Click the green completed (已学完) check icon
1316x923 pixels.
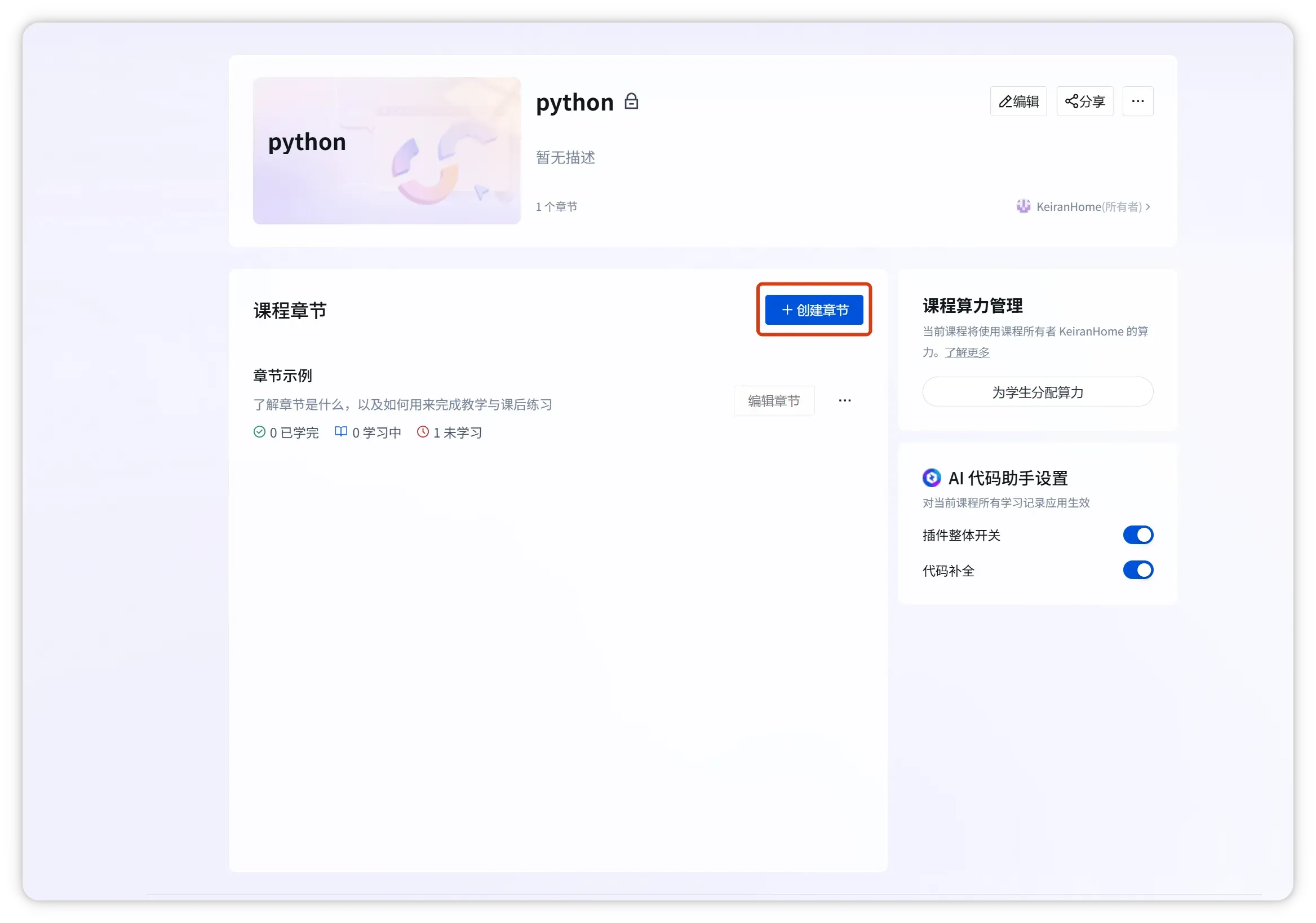pyautogui.click(x=260, y=432)
